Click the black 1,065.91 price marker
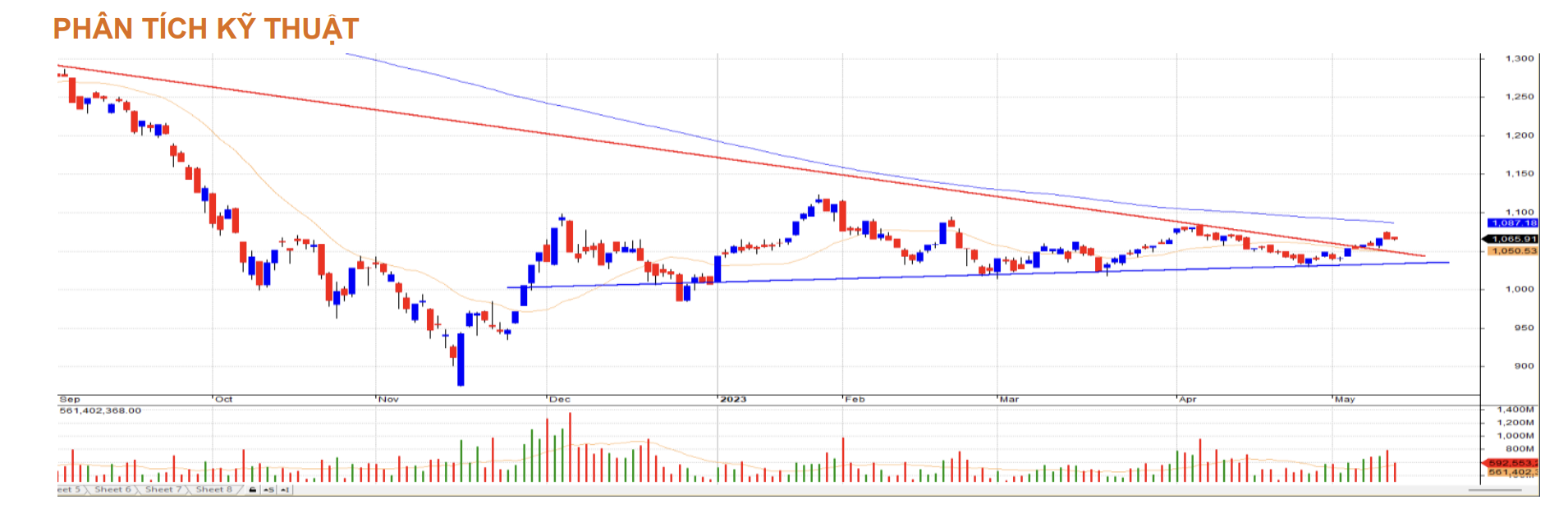The width and height of the screenshot is (1568, 509). (1512, 239)
